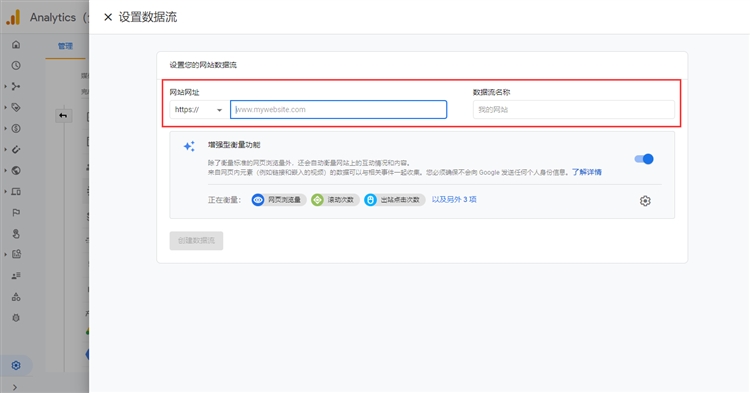This screenshot has height=393, width=750.
Task: Open the Monetization dollar icon in sidebar
Action: (x=16, y=129)
